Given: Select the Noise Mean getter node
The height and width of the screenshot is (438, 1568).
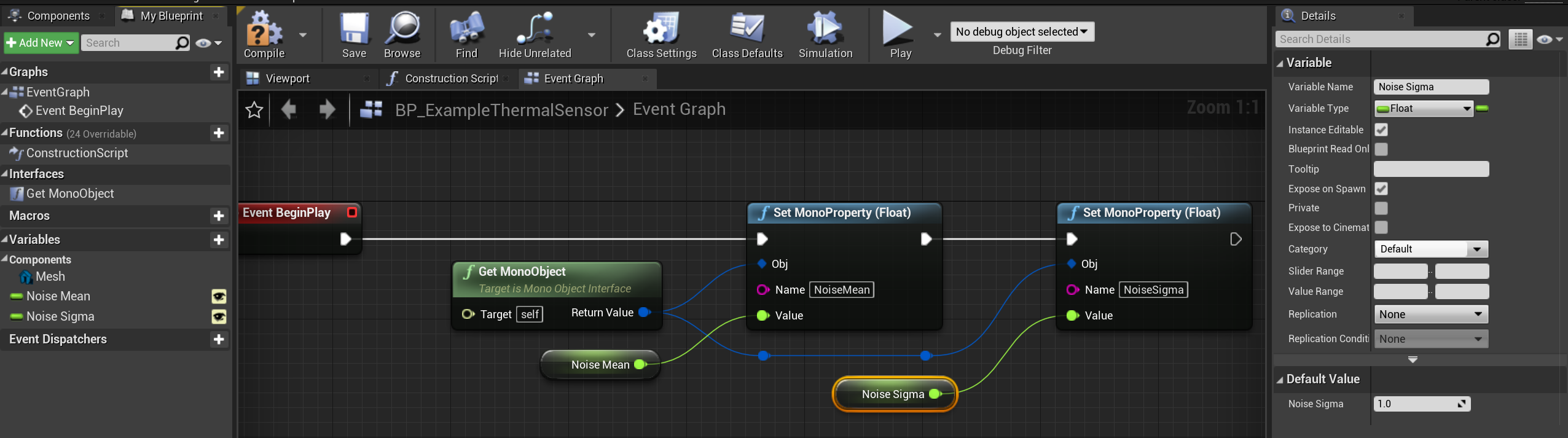Looking at the screenshot, I should [x=600, y=364].
